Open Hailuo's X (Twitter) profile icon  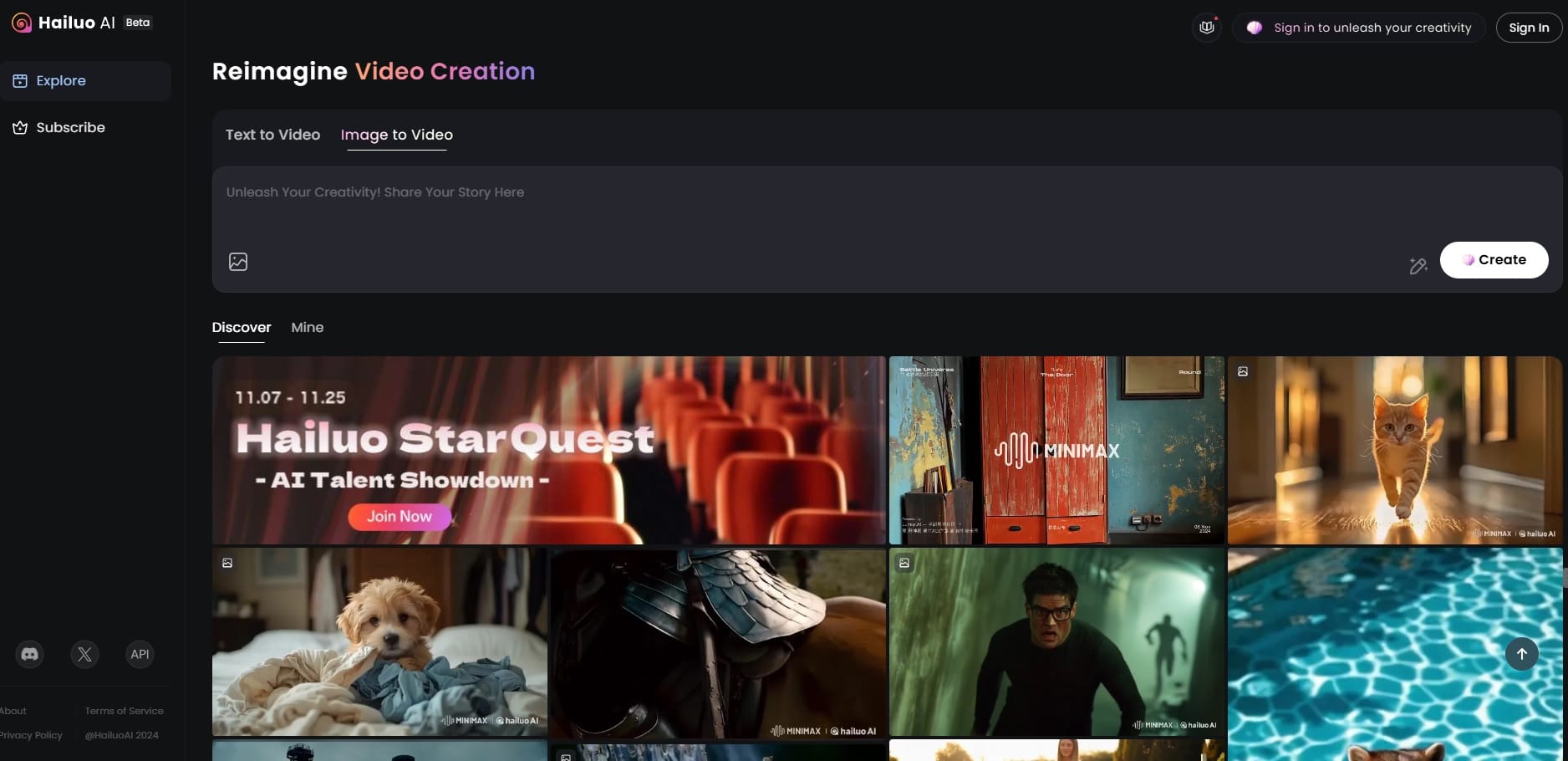[84, 655]
